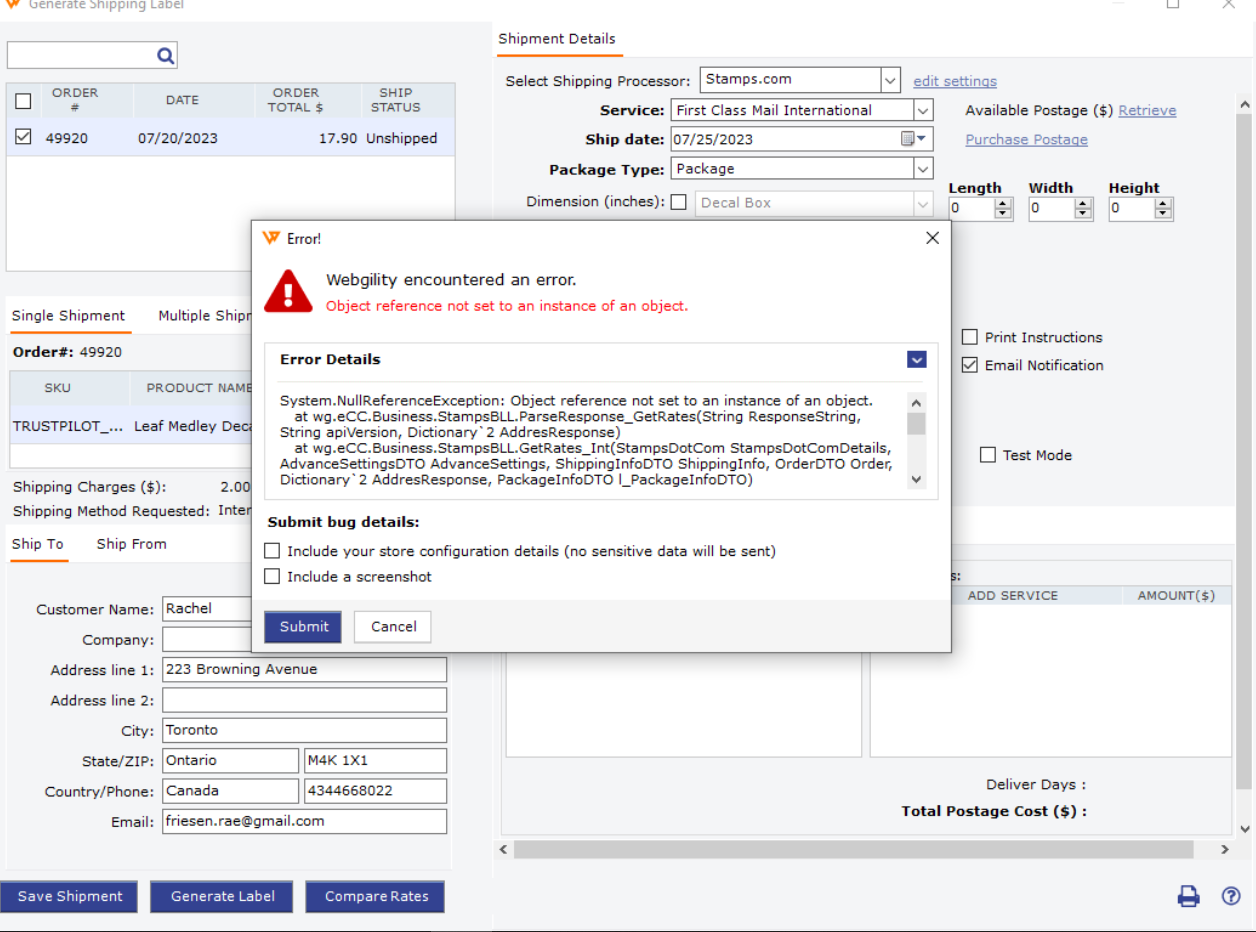
Task: Open the help question mark icon
Action: click(1231, 896)
